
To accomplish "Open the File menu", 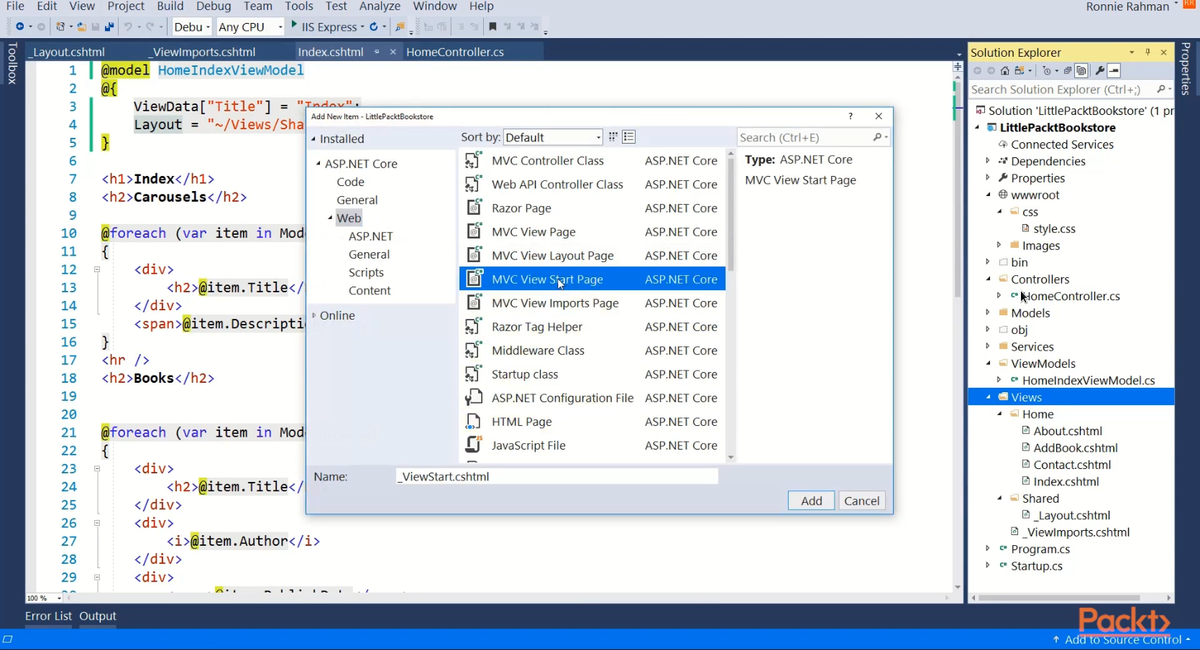I will tap(15, 6).
